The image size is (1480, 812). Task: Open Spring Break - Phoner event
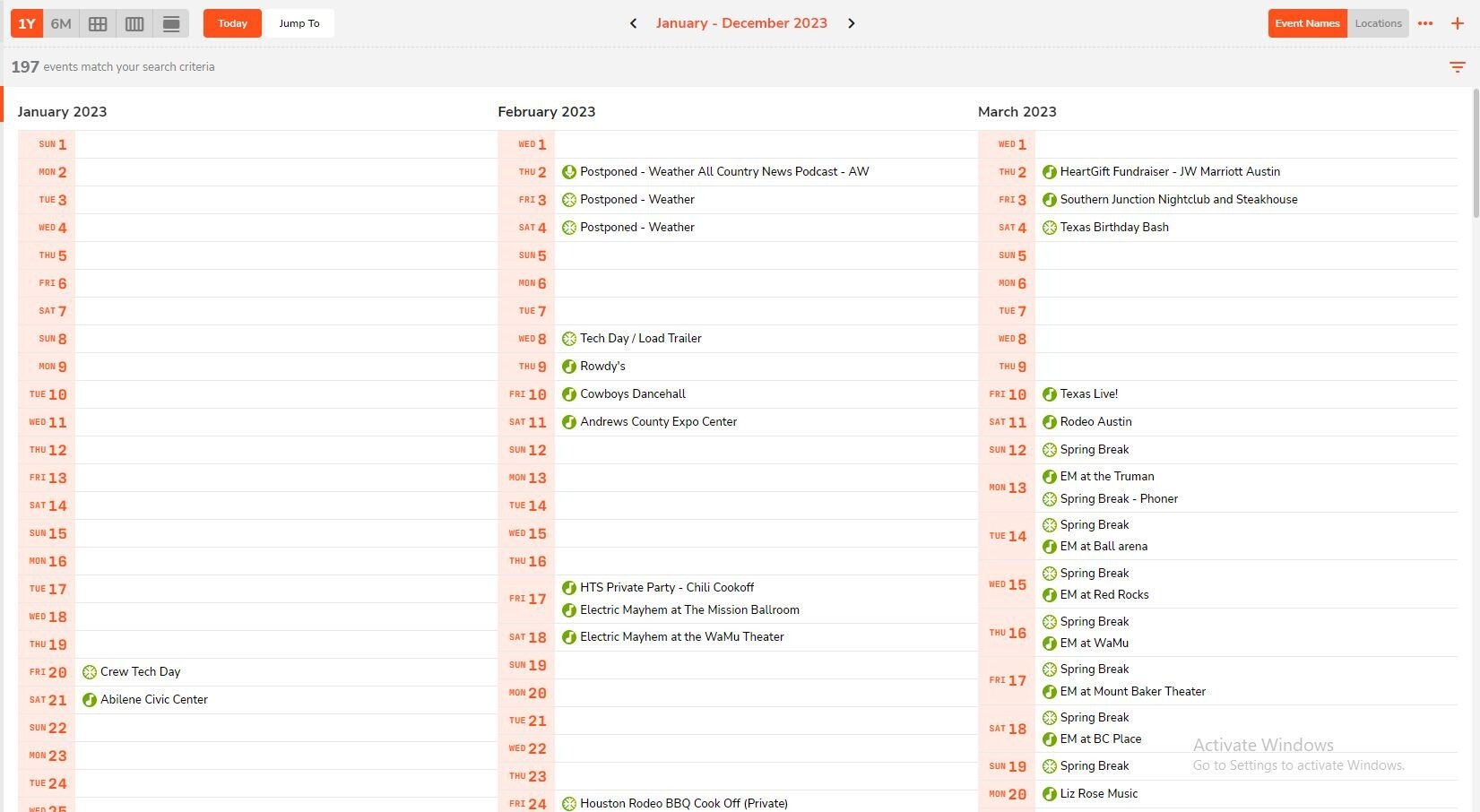(1119, 498)
